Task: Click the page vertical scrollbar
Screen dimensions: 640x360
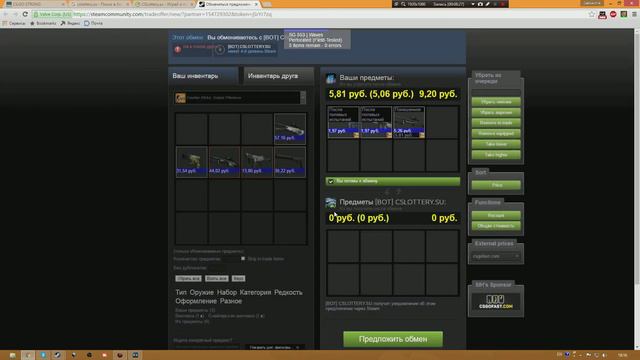Action: pos(637,189)
